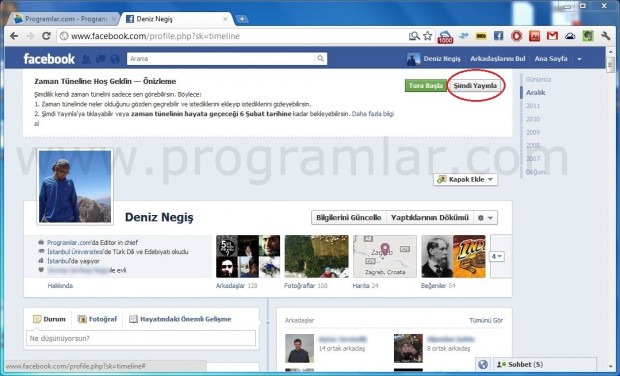The image size is (620, 376).
Task: Open the gear dropdown beside Yaptıklarının Dökümü
Action: [486, 217]
